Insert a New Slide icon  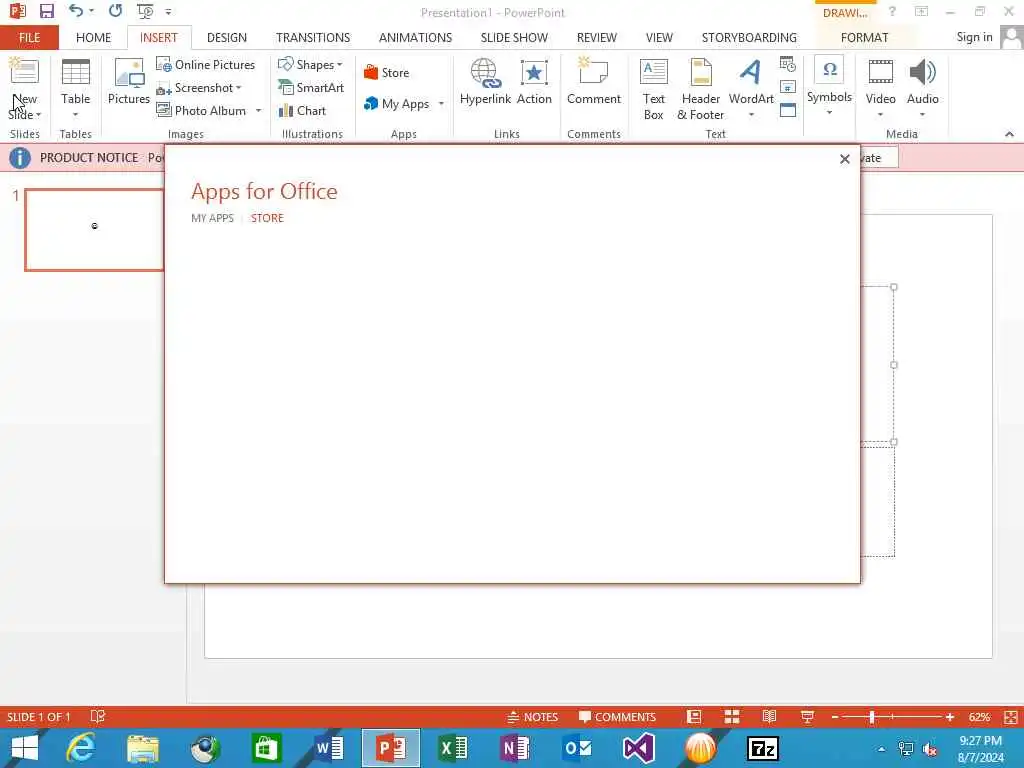pyautogui.click(x=24, y=72)
